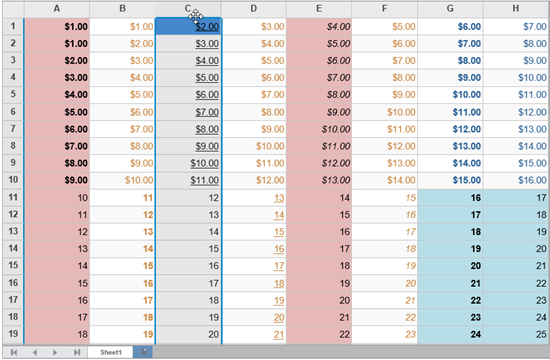Screen dimensions: 550x360
Task: Select column G header
Action: [450, 9]
